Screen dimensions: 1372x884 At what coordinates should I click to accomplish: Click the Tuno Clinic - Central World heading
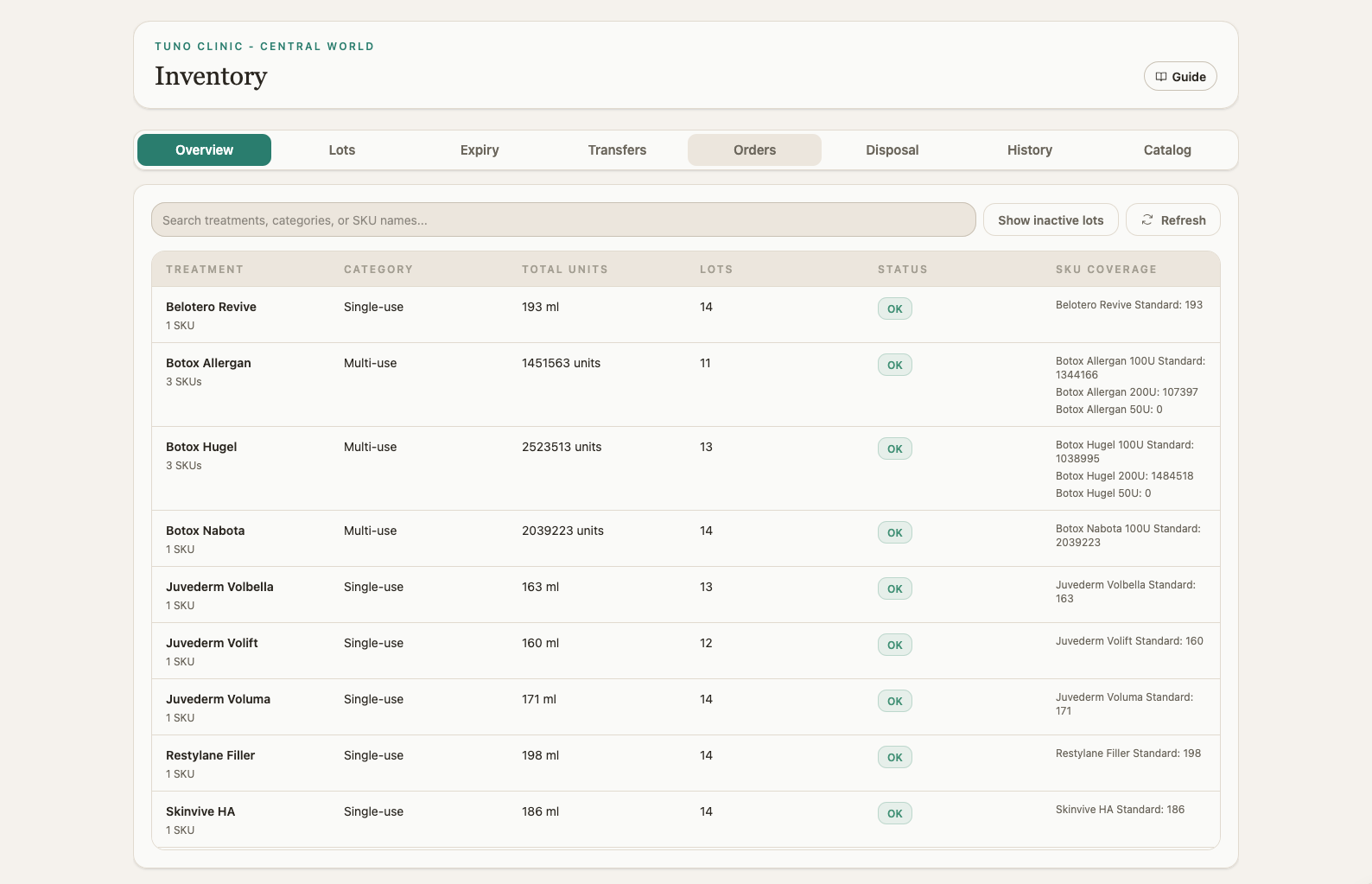pyautogui.click(x=264, y=47)
